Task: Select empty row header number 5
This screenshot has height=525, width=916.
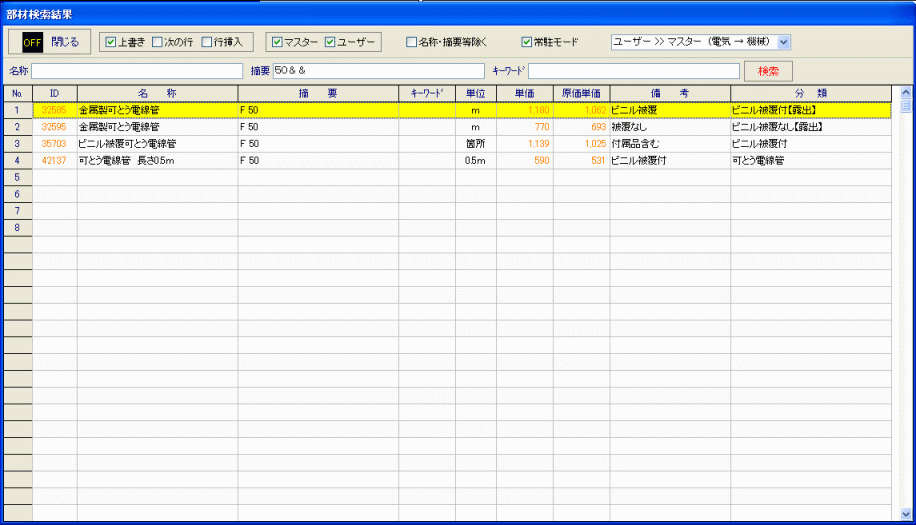Action: (x=18, y=177)
